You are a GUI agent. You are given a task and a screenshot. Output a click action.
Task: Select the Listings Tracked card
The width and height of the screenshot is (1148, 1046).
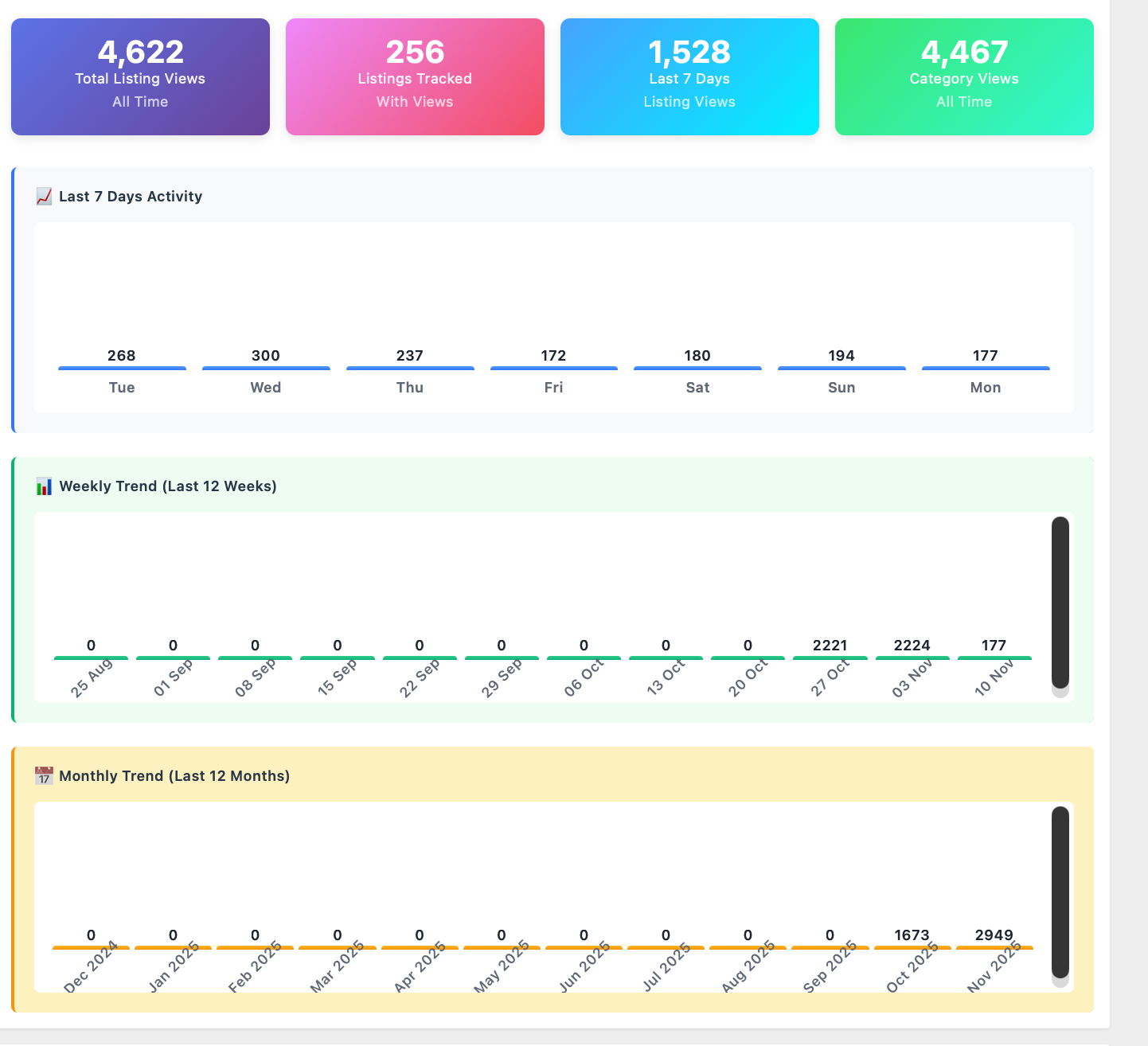click(415, 77)
